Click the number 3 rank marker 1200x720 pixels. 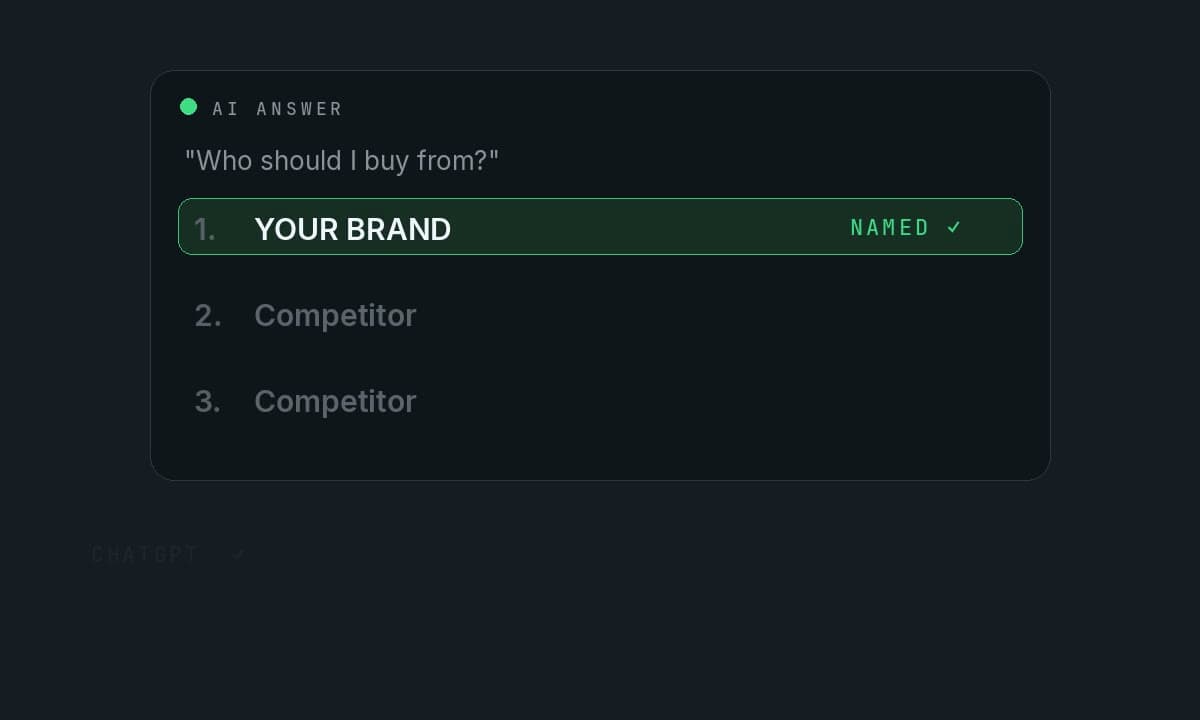pos(207,401)
